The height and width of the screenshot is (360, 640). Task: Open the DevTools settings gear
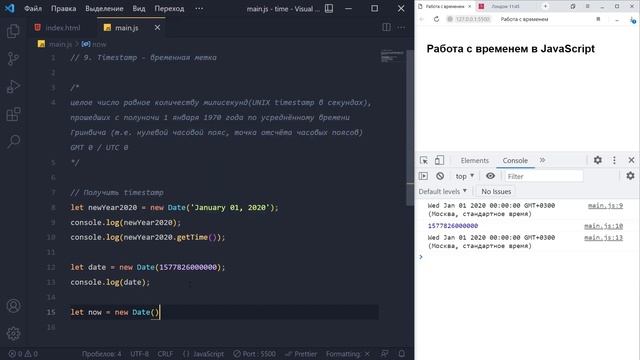point(598,160)
